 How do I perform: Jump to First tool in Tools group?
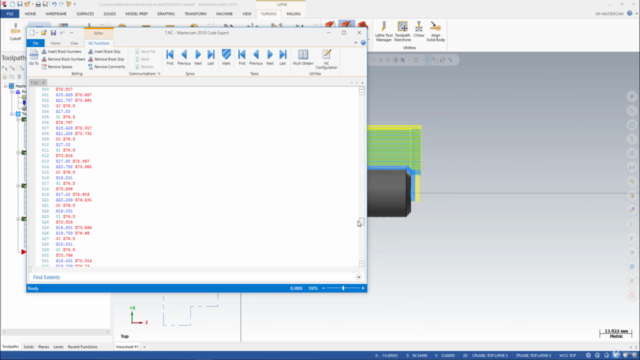242,57
